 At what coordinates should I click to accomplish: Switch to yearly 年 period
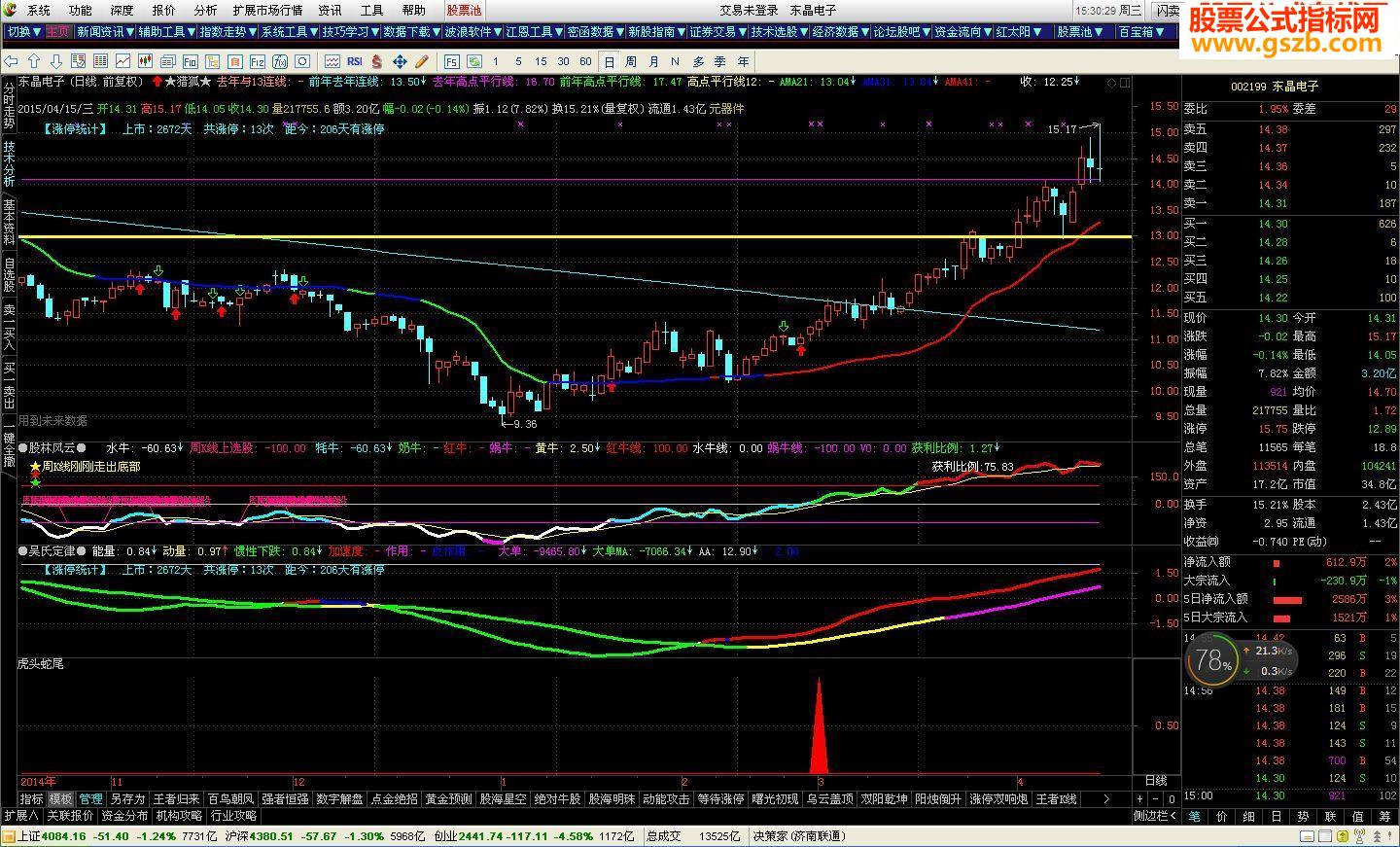click(x=744, y=60)
